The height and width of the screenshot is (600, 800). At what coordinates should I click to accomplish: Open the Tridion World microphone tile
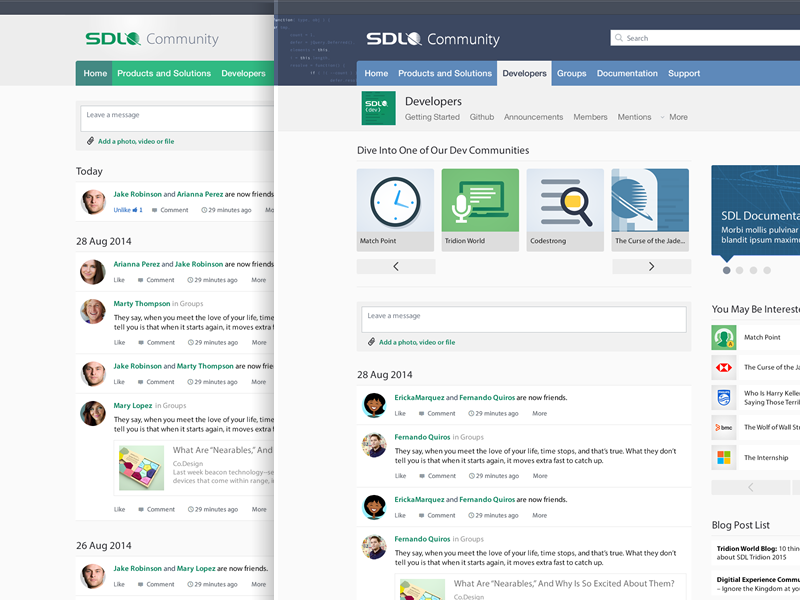click(x=480, y=209)
